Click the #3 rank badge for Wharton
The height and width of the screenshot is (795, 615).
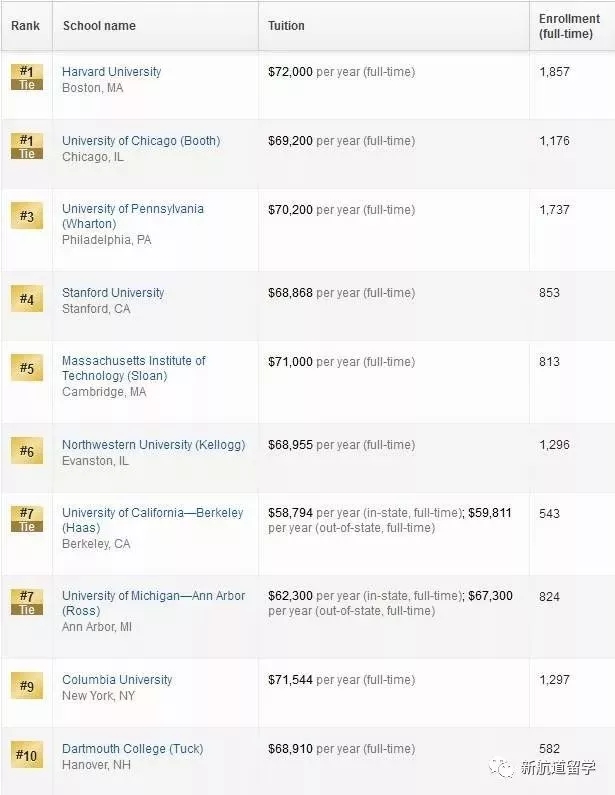27,216
